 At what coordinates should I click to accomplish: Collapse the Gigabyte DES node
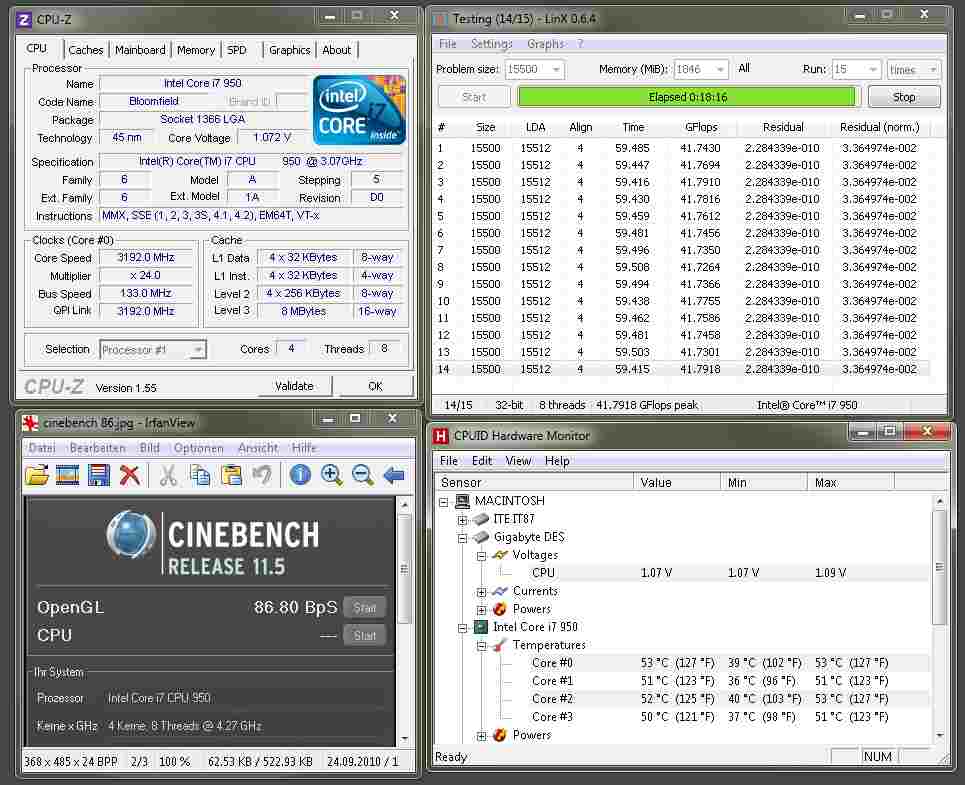tap(463, 538)
